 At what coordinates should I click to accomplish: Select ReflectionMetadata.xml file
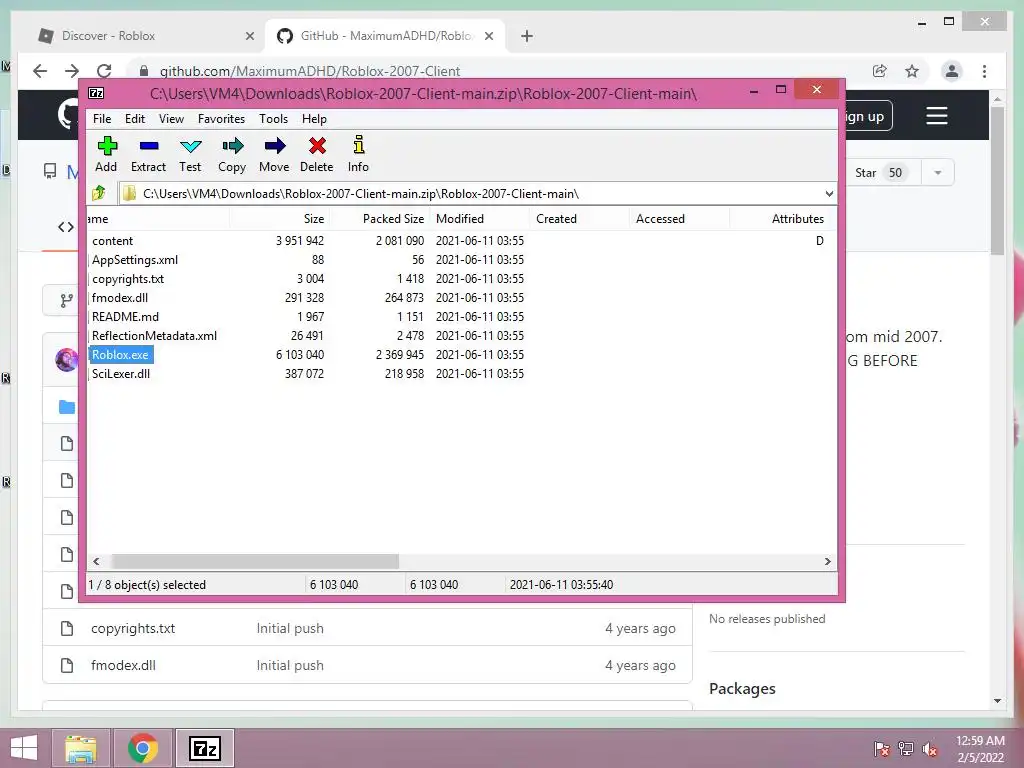coord(154,336)
